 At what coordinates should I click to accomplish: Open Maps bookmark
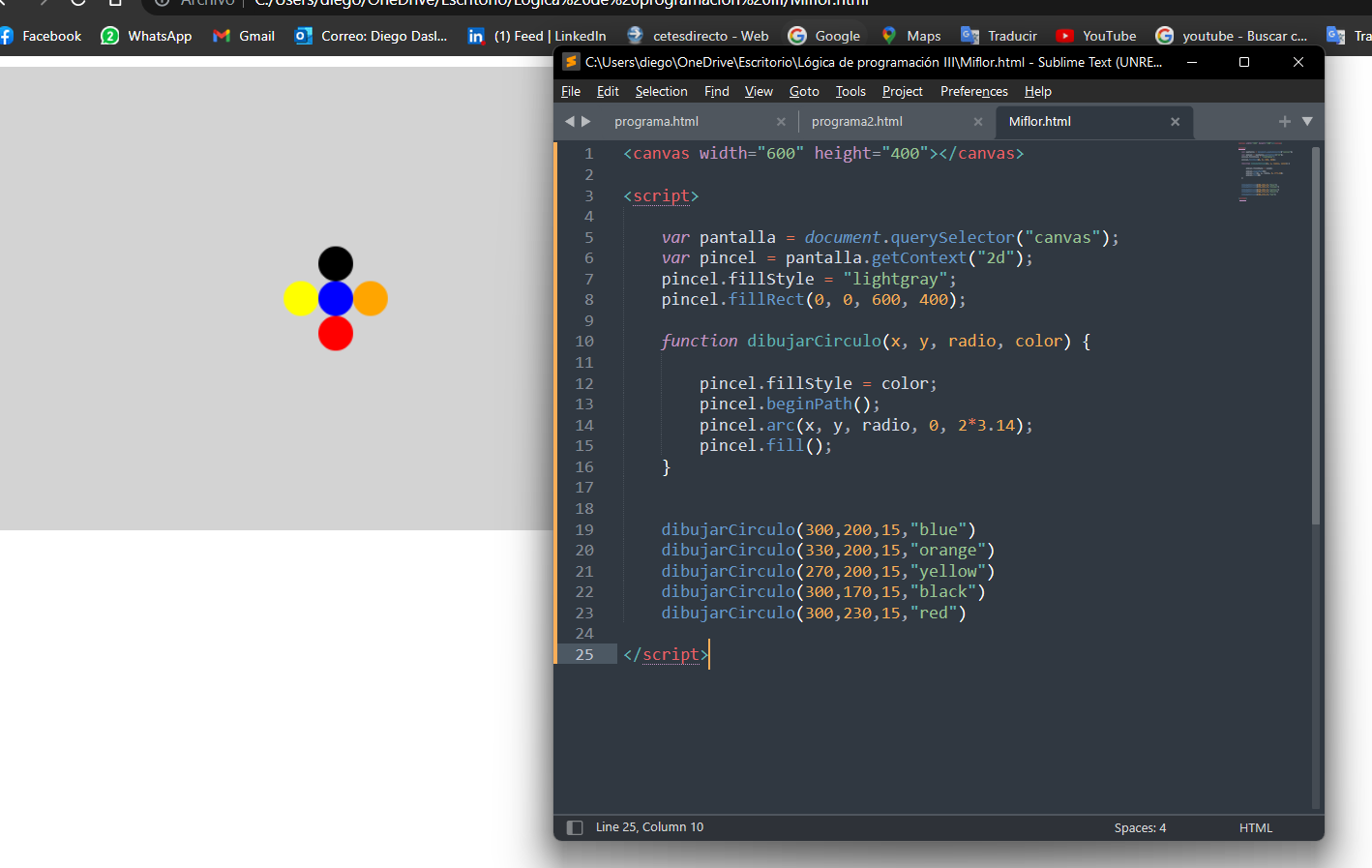[910, 36]
